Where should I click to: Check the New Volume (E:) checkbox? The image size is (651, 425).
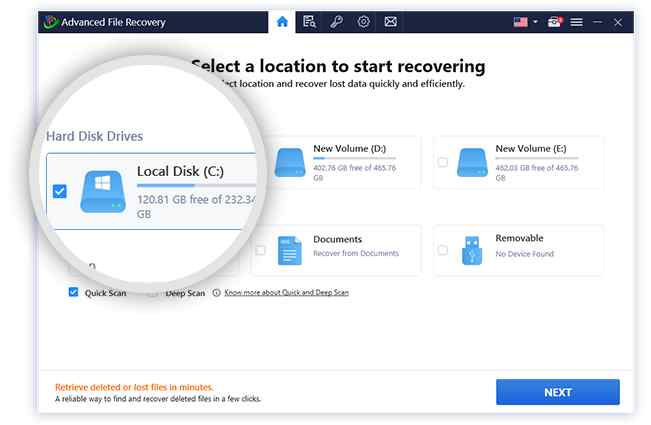[442, 162]
